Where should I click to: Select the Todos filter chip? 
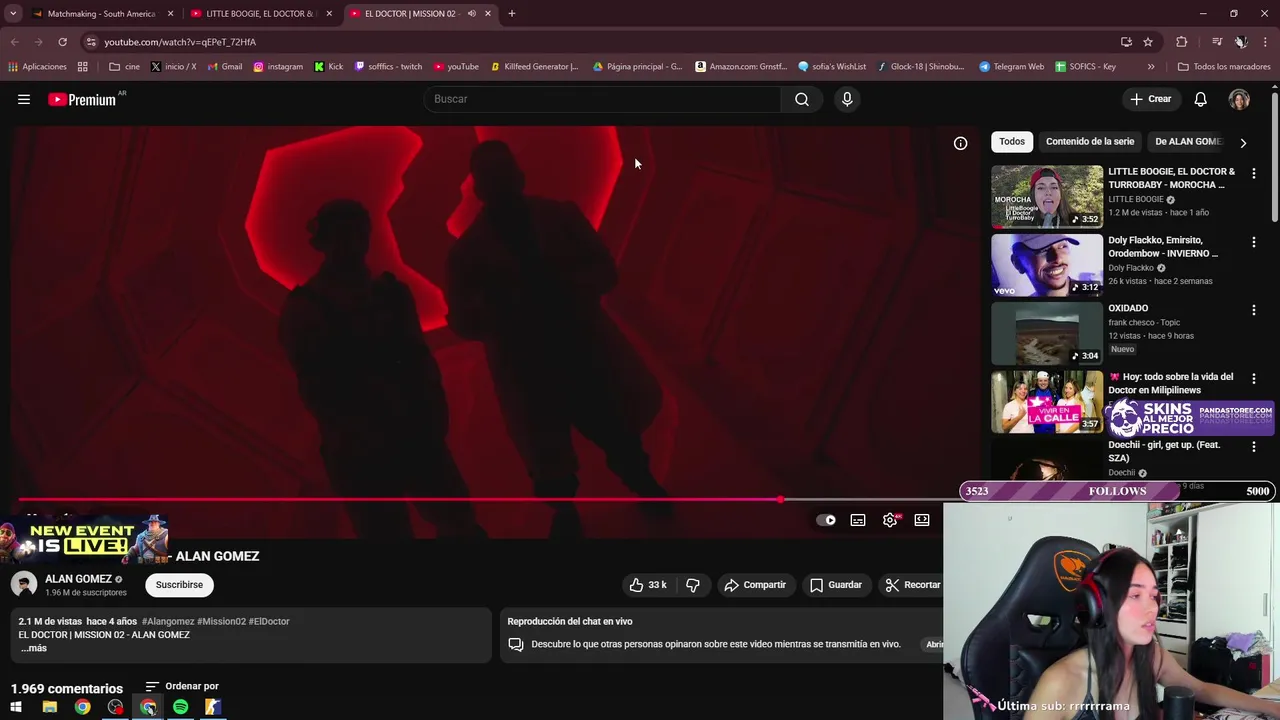(1012, 142)
